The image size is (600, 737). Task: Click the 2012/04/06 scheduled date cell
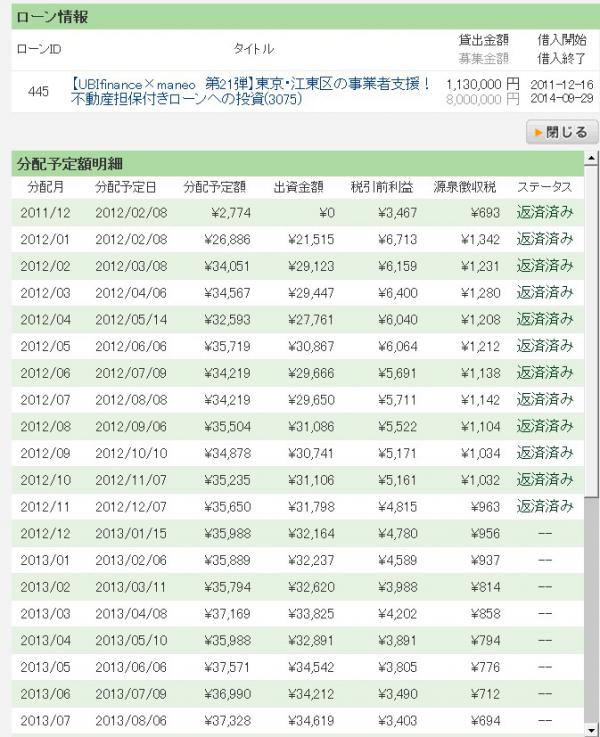(x=131, y=293)
